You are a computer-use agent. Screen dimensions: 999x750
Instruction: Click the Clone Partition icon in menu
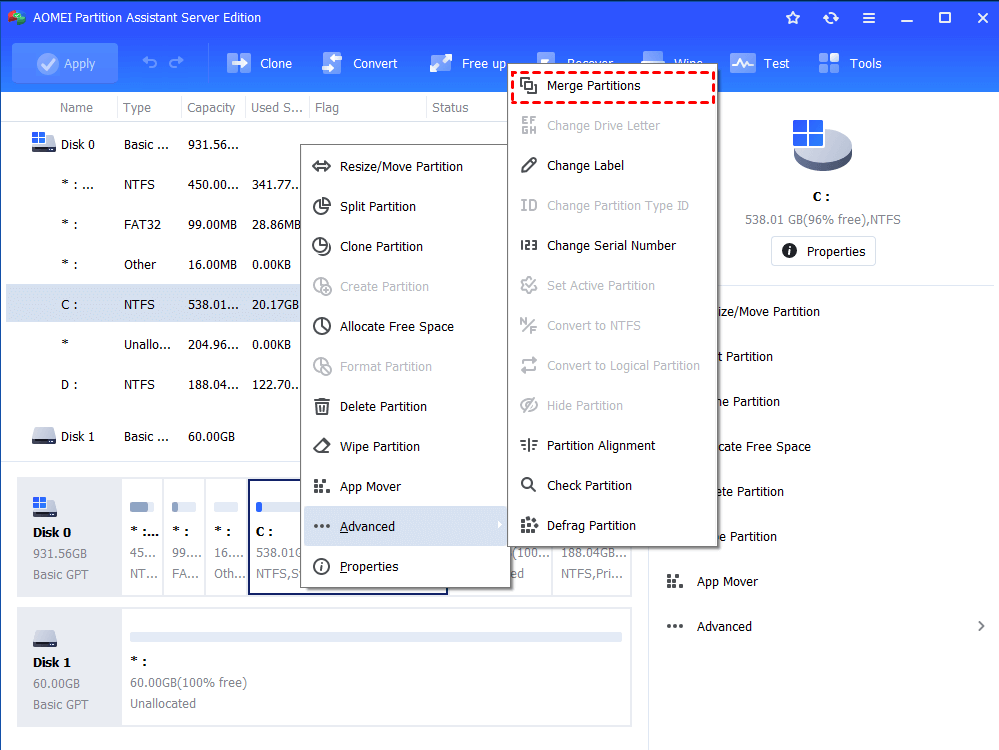pos(322,247)
